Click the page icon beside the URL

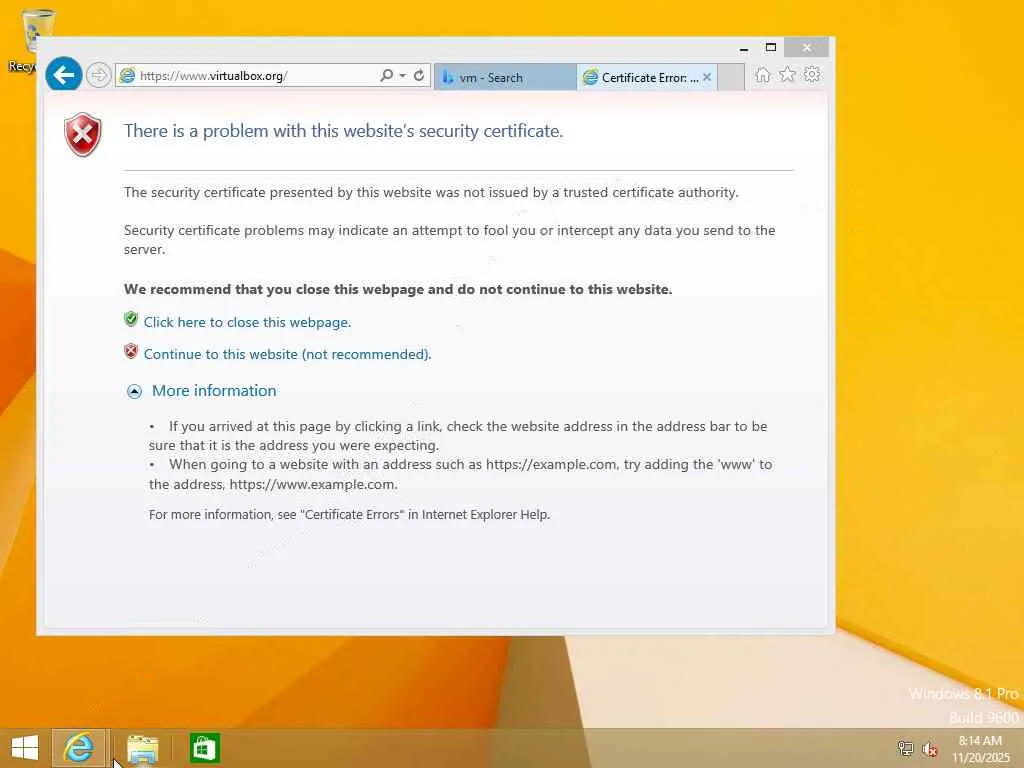(127, 76)
